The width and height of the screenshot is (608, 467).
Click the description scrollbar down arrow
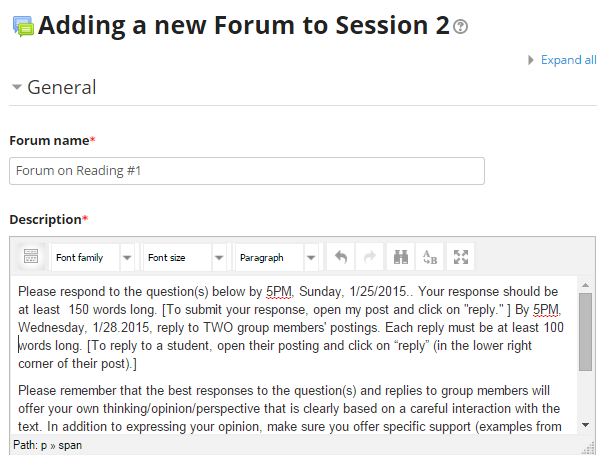click(x=586, y=425)
